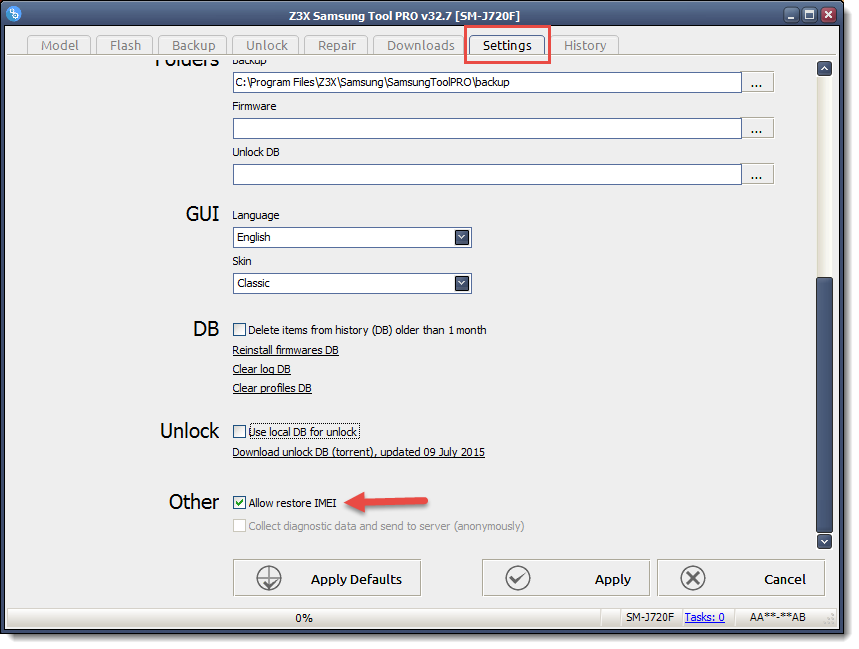Open the History tab
859x649 pixels.
tap(585, 45)
